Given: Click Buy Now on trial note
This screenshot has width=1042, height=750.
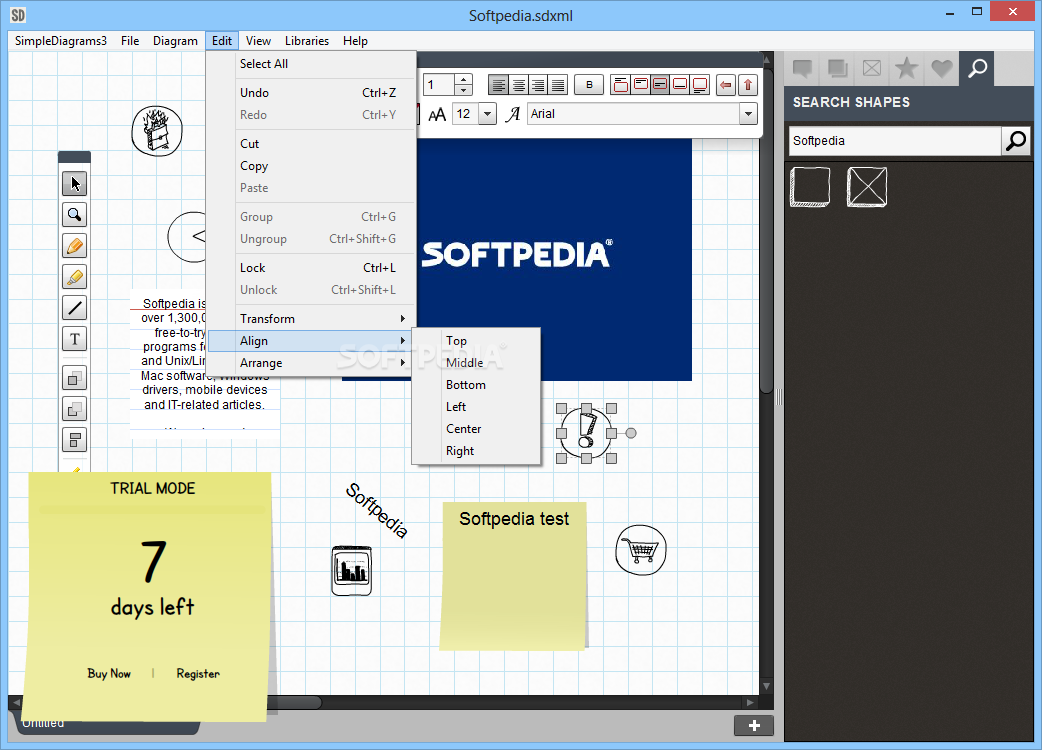Looking at the screenshot, I should point(109,674).
